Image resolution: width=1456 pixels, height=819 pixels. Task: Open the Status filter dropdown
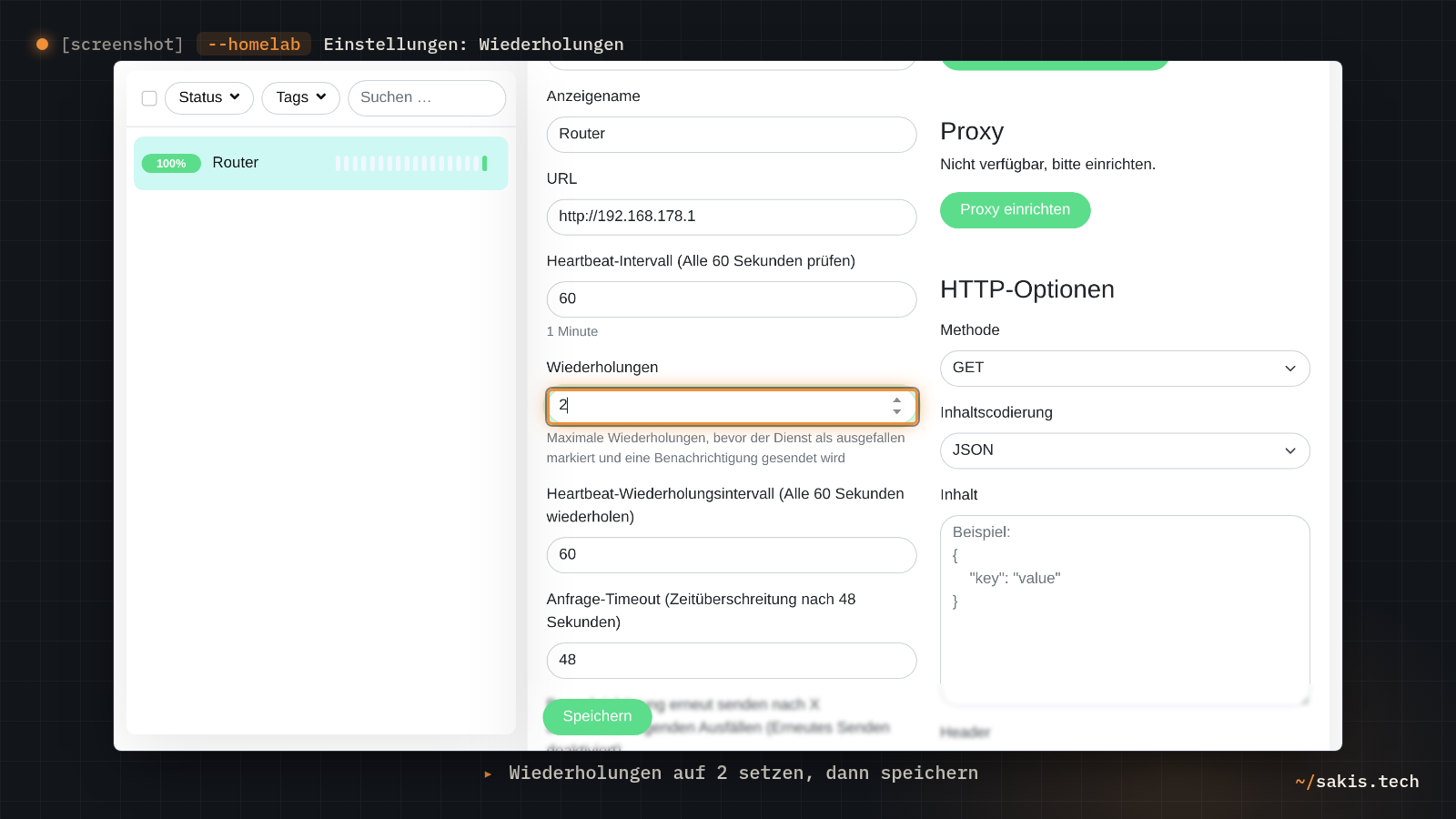click(x=209, y=97)
